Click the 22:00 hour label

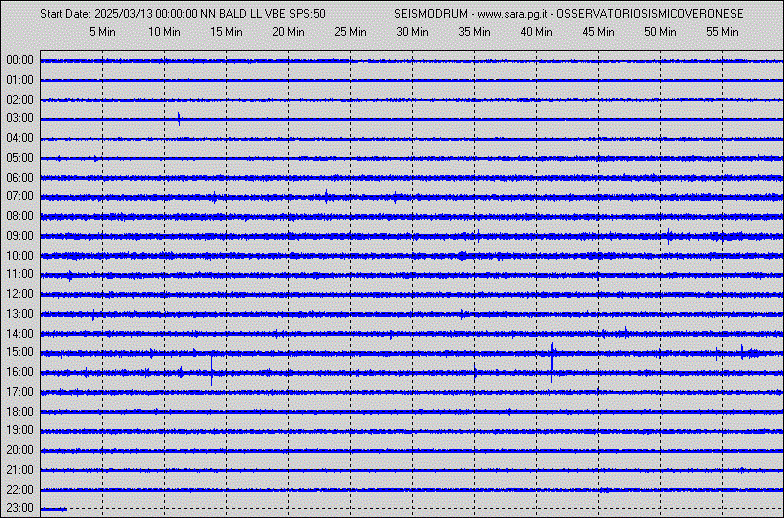pyautogui.click(x=20, y=490)
